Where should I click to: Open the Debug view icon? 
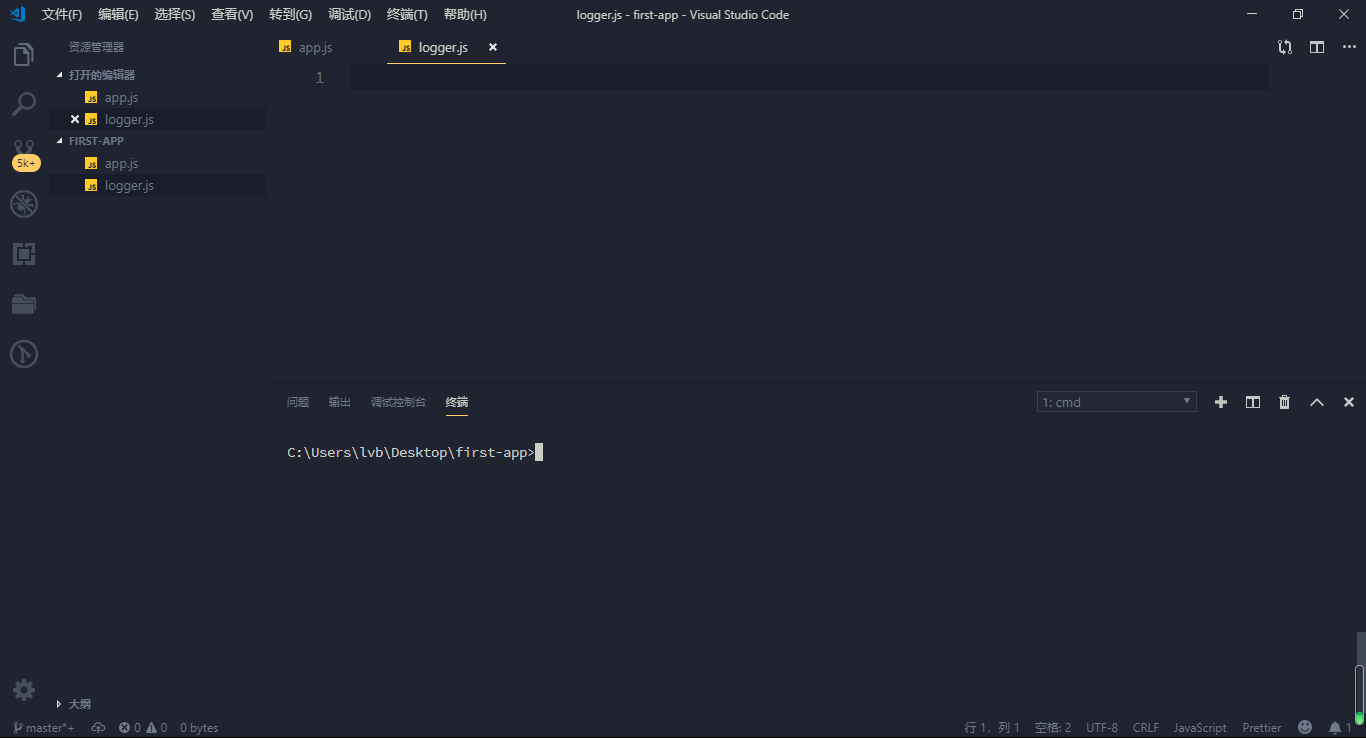(24, 204)
